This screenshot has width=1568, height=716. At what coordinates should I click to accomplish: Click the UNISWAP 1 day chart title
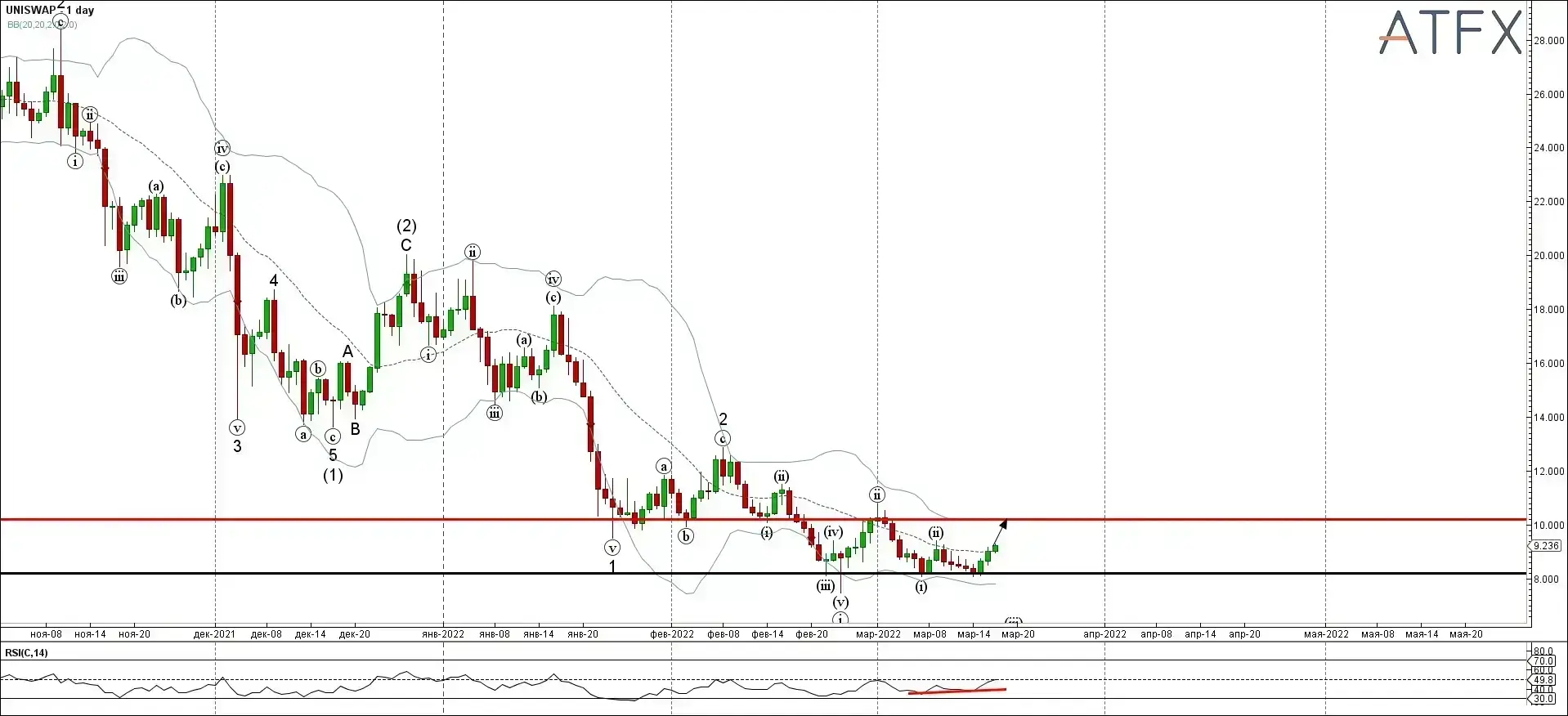click(x=50, y=10)
